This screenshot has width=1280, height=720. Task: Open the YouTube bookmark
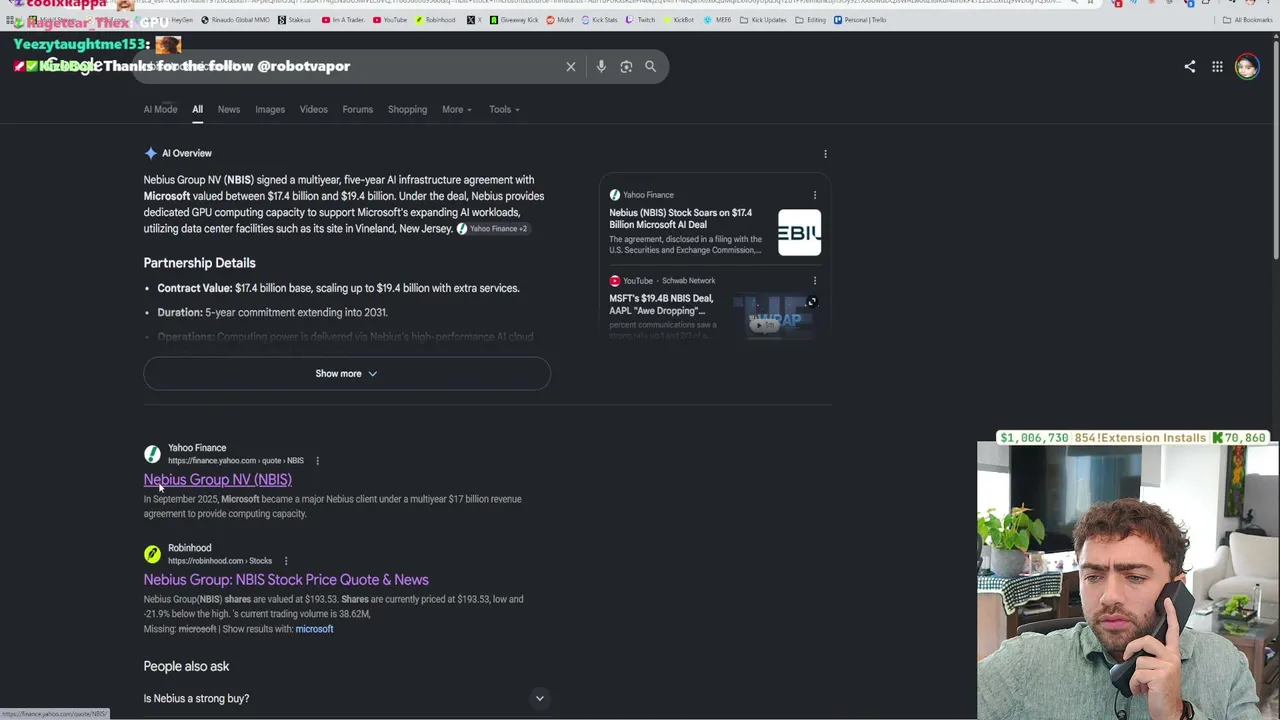pos(390,20)
